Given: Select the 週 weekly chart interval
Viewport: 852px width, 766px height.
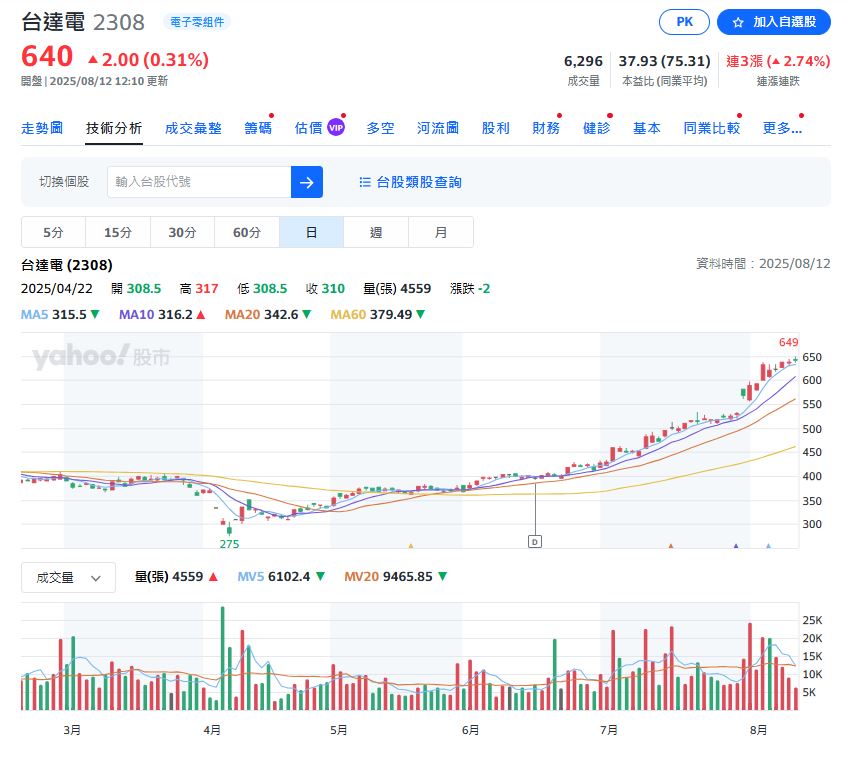Looking at the screenshot, I should click(376, 233).
